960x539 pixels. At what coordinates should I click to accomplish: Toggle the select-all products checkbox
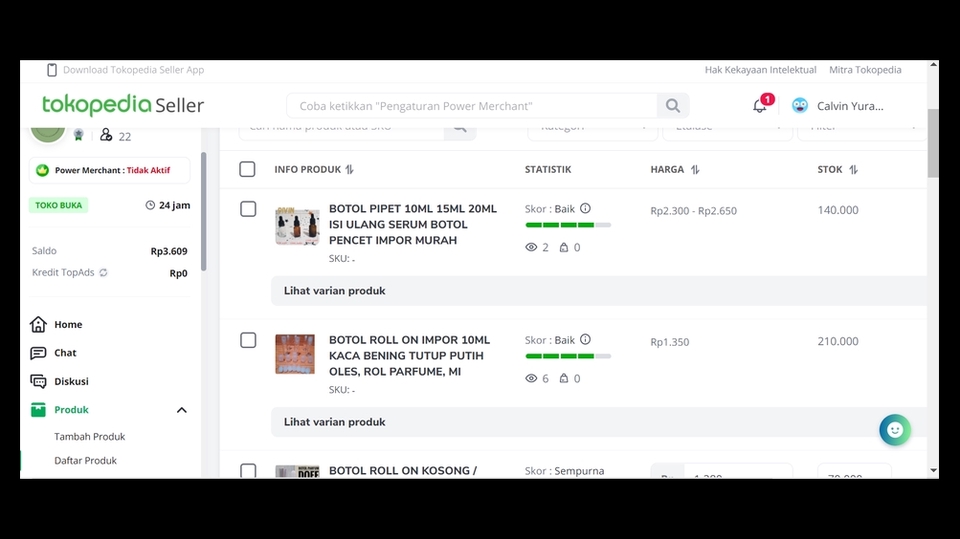point(247,169)
